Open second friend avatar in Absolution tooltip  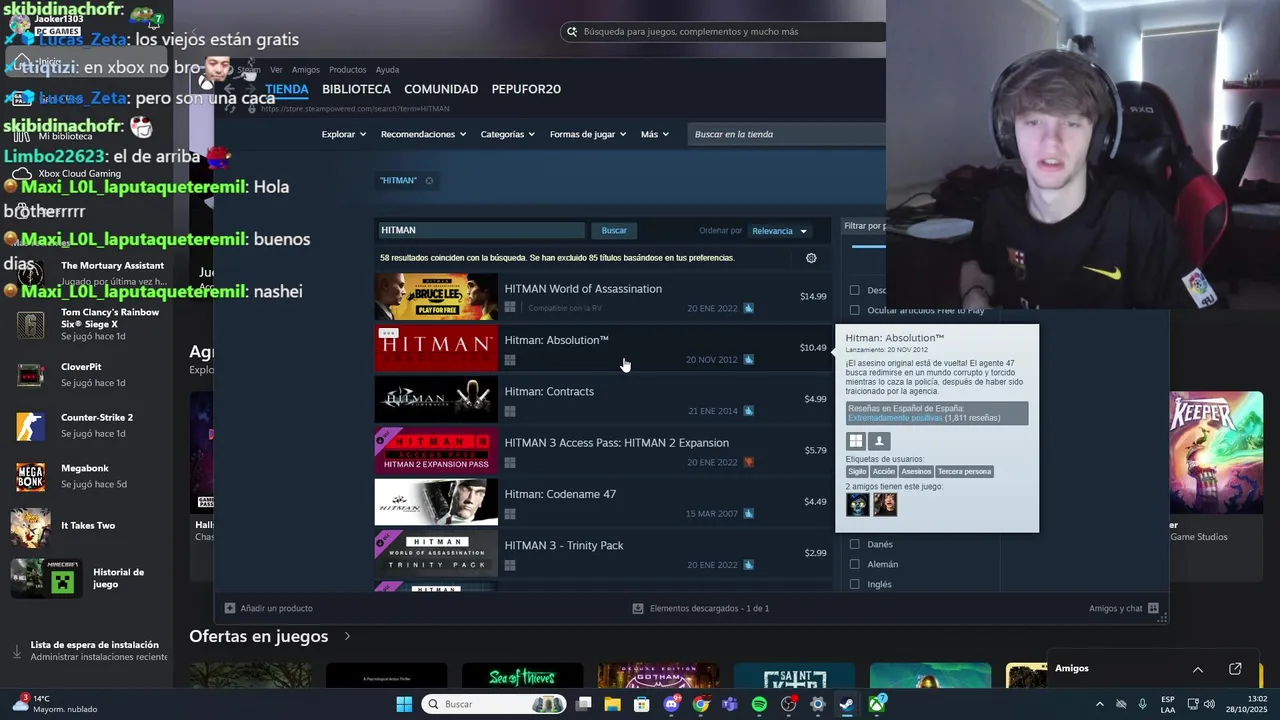[x=885, y=505]
